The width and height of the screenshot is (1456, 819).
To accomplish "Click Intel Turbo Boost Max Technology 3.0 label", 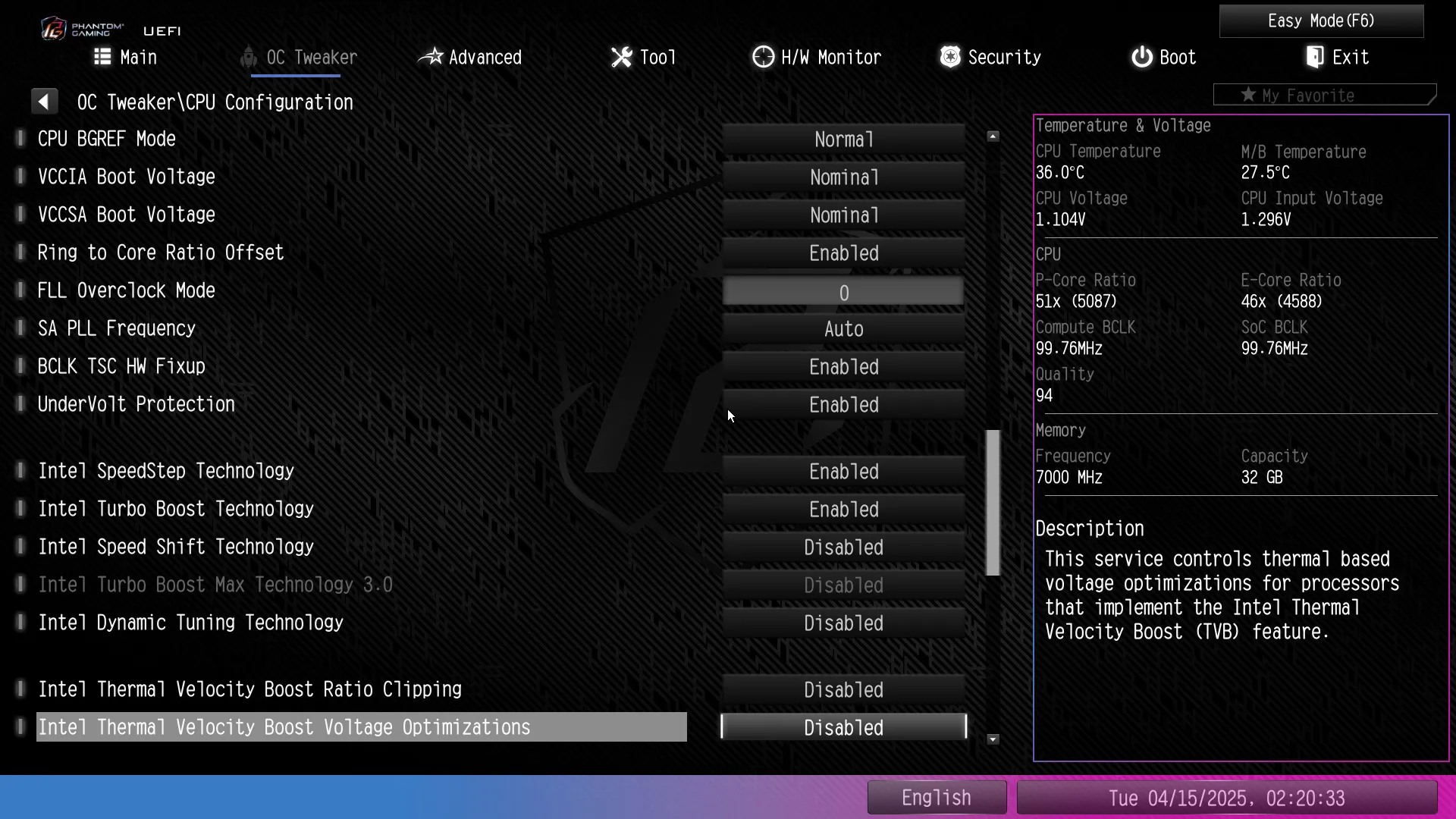I will 215,585.
